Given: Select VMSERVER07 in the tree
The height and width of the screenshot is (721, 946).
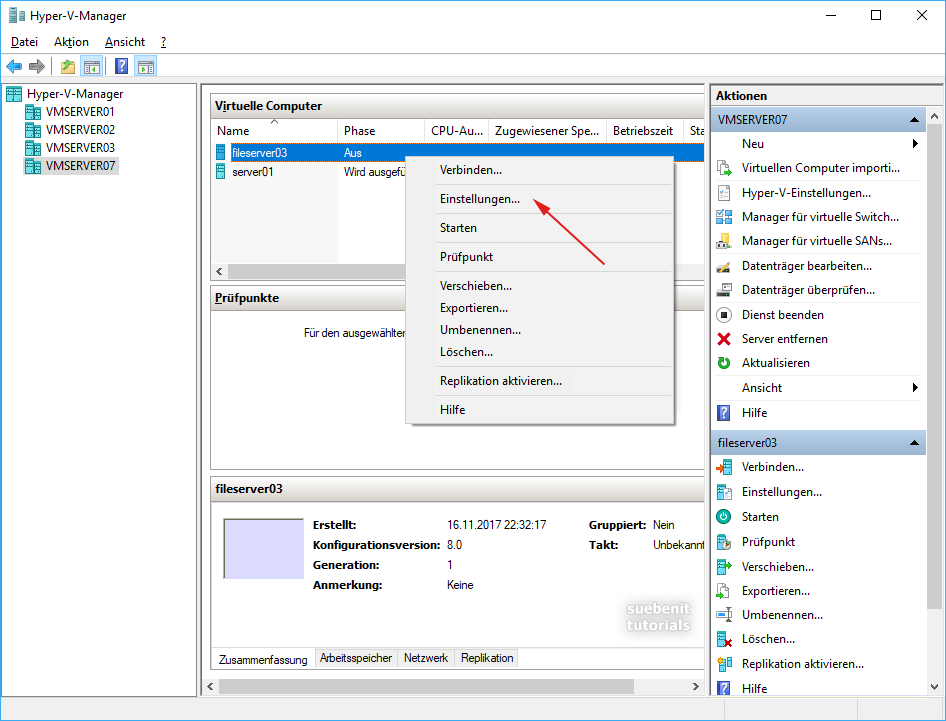Looking at the screenshot, I should click(x=80, y=166).
